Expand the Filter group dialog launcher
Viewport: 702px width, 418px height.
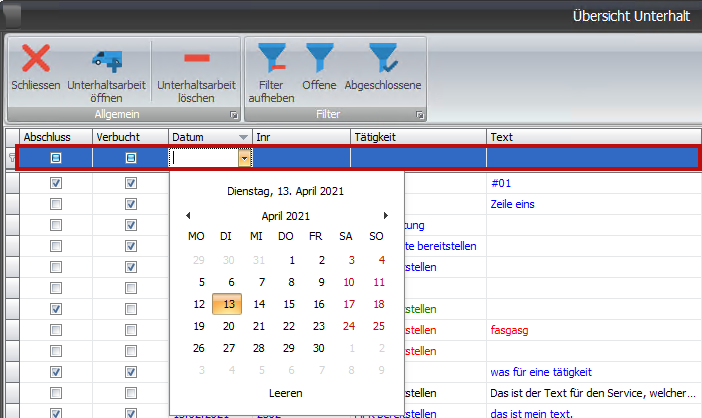point(419,116)
